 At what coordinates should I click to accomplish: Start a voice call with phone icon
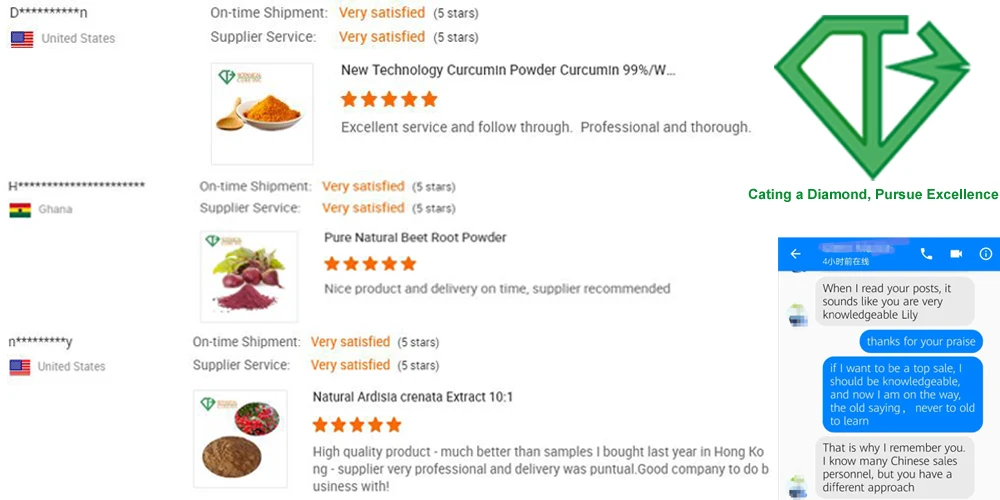tap(926, 254)
